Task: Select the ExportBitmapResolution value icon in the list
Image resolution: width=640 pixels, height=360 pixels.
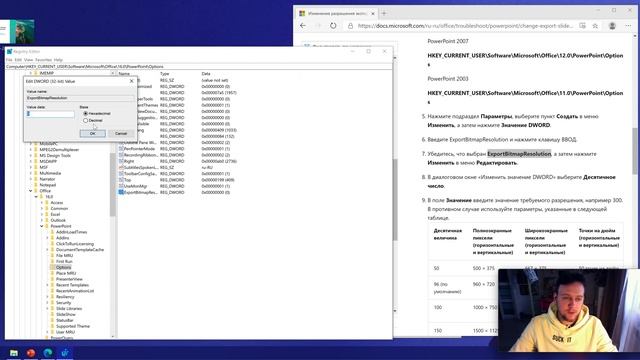Action: click(x=121, y=192)
